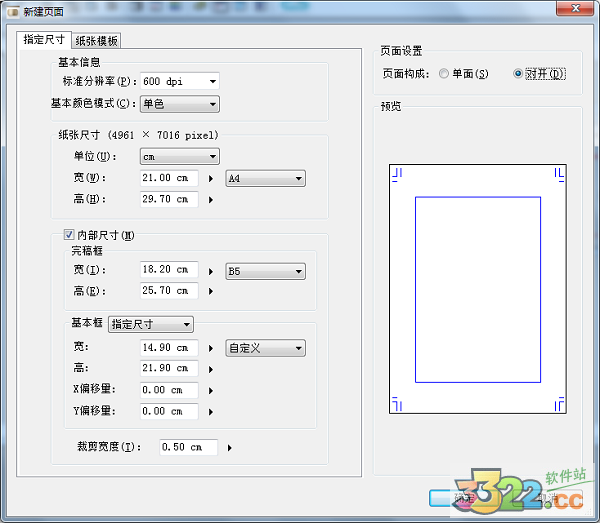Click the 新建页面 title bar icon
Image resolution: width=600 pixels, height=523 pixels.
click(13, 12)
